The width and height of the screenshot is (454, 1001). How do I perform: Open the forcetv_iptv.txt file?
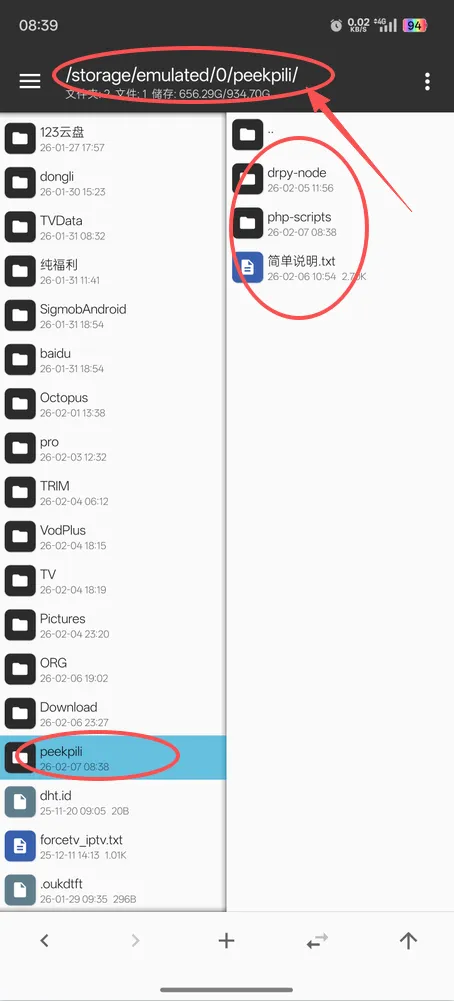pos(113,846)
